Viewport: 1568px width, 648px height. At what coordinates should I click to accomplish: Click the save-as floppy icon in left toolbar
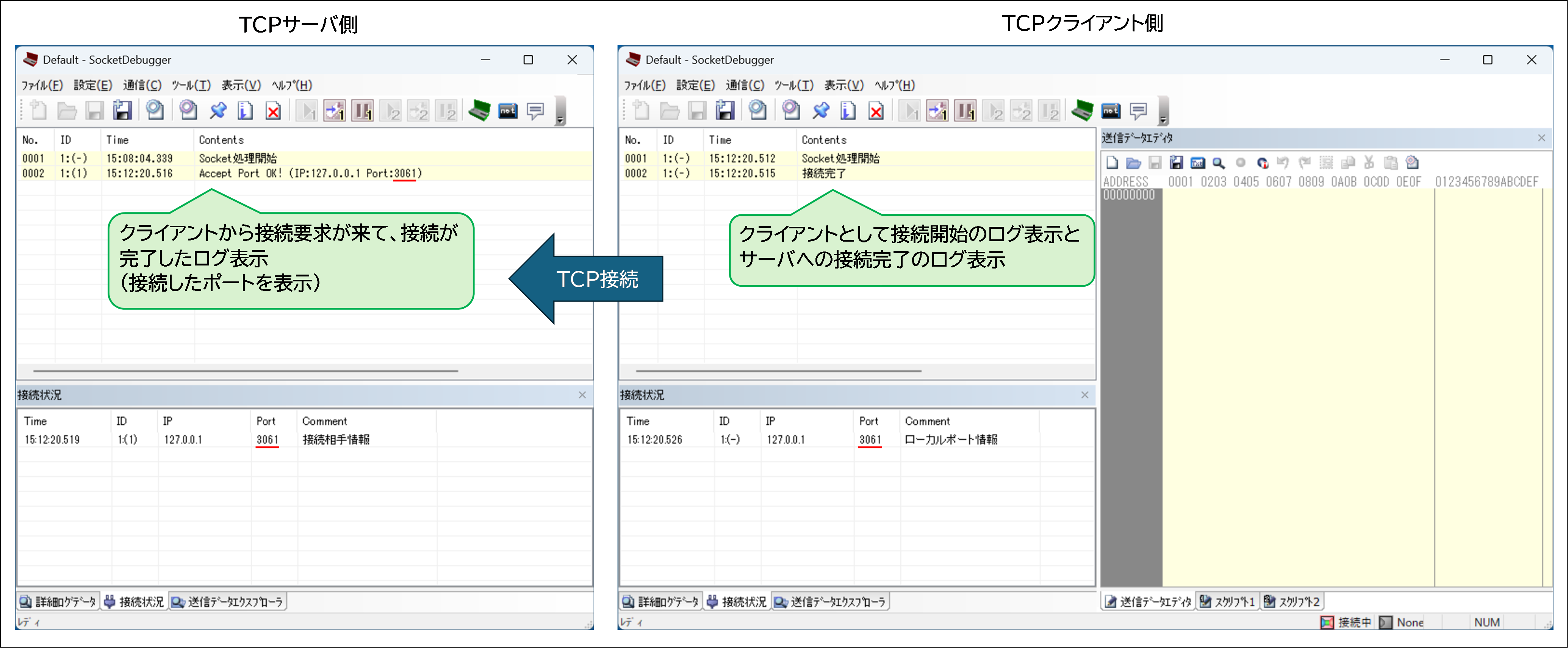pyautogui.click(x=122, y=111)
